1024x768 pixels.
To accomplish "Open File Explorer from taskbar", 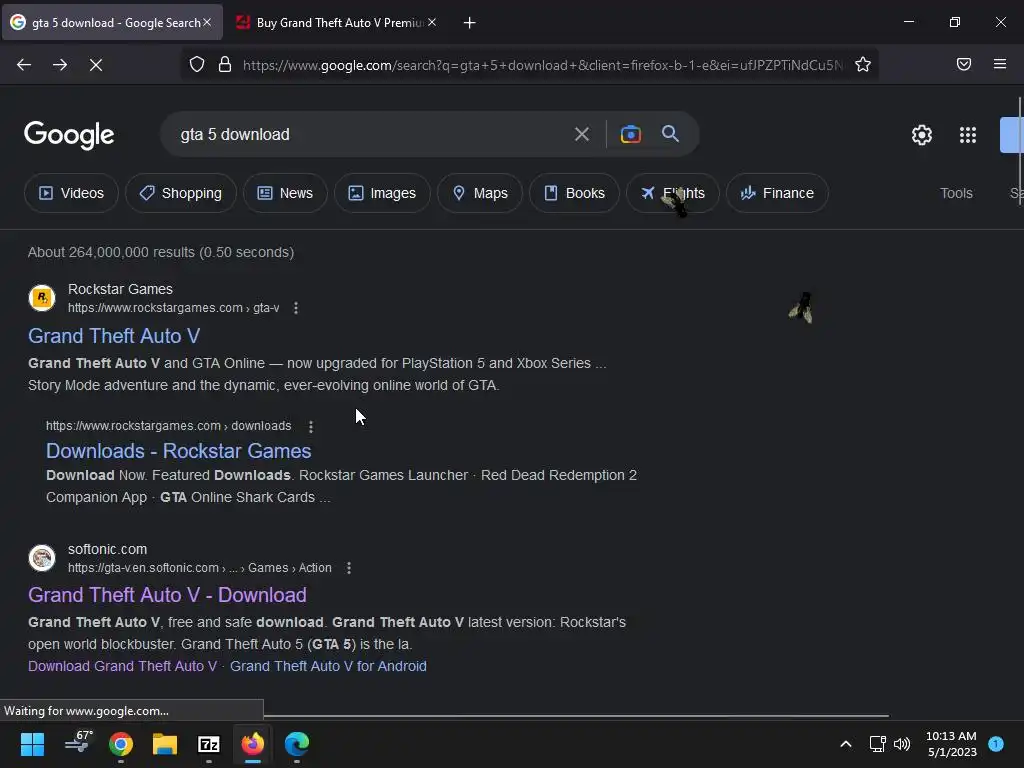I will coord(165,744).
